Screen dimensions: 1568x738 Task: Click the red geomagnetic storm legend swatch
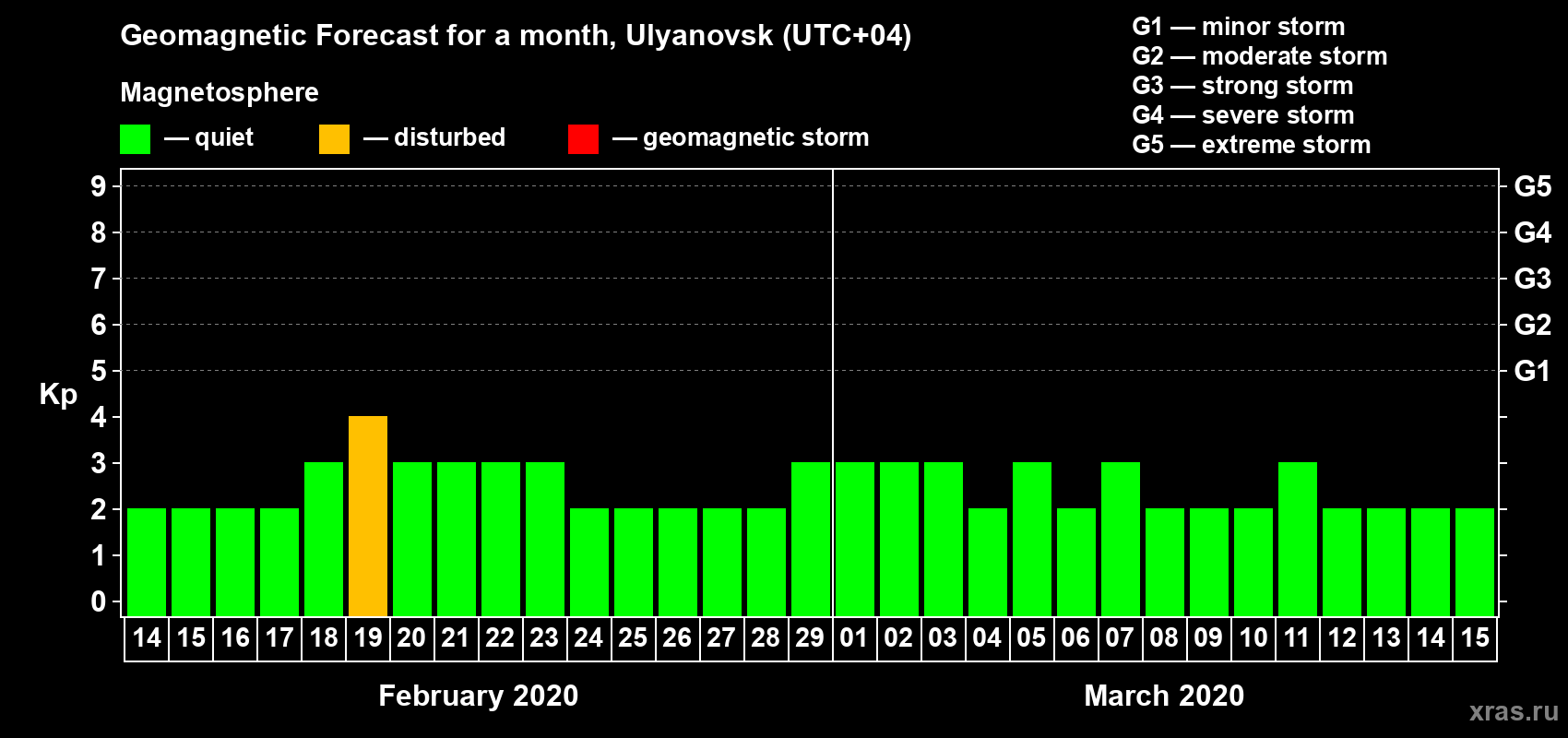(x=583, y=139)
